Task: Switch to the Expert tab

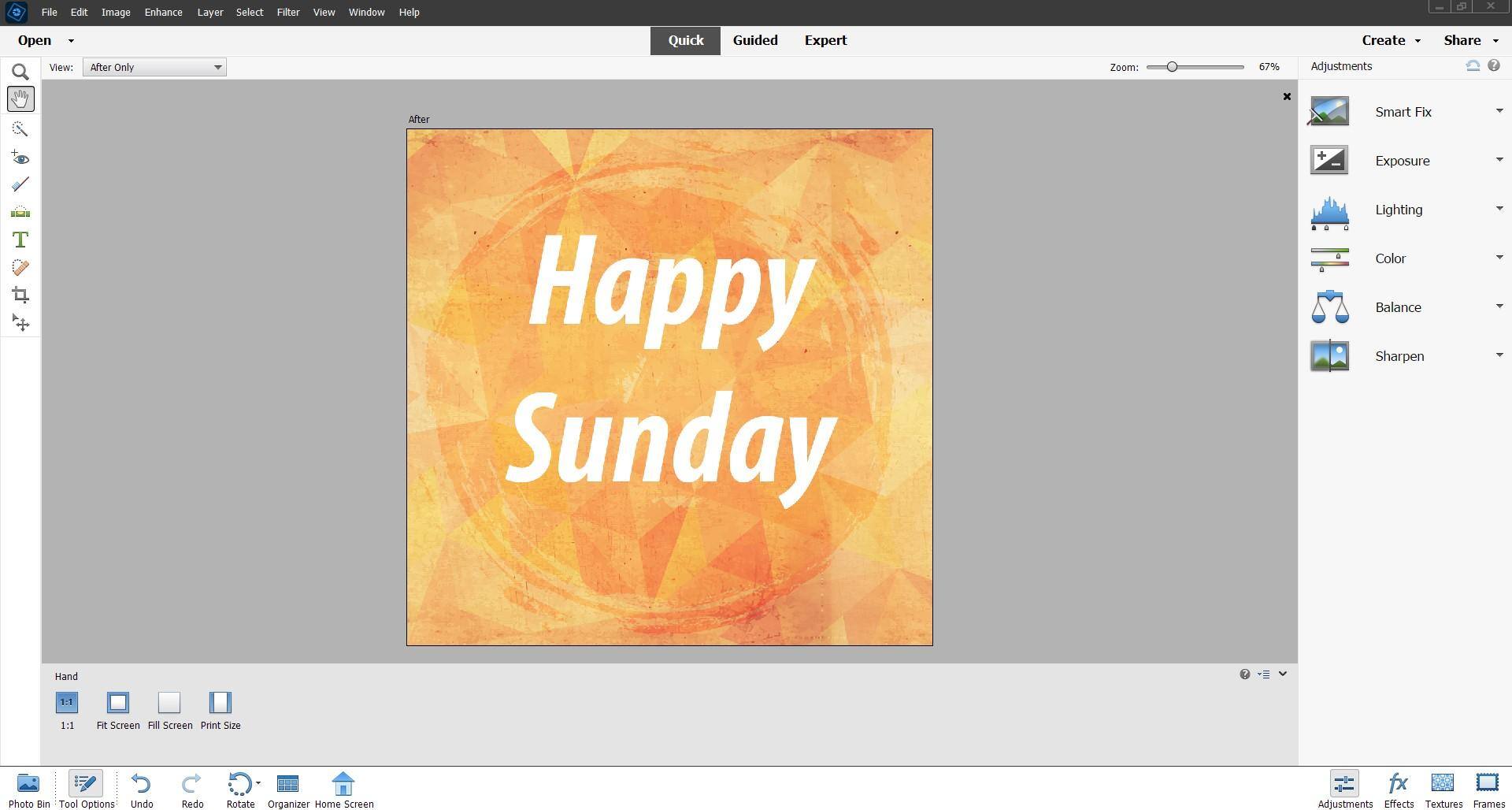Action: [825, 40]
